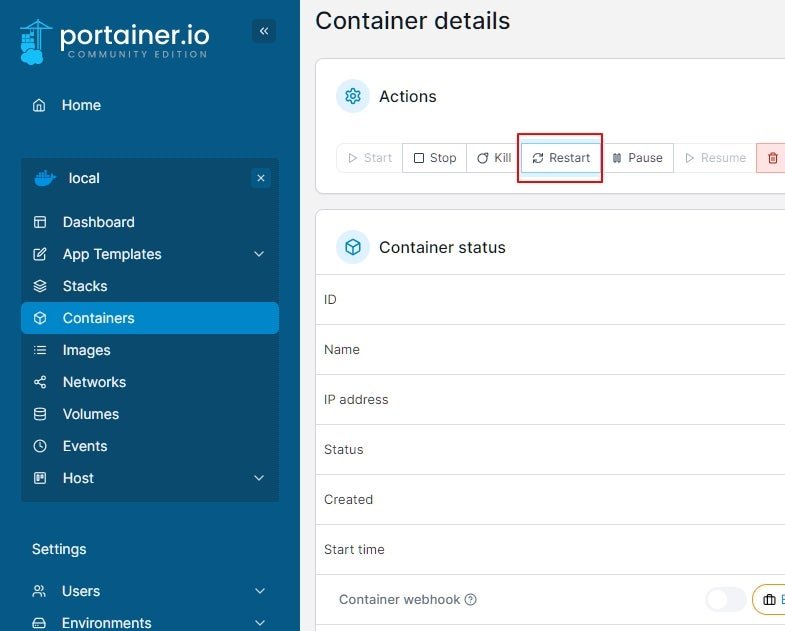
Task: Click the Docker whale local environment icon
Action: (45, 178)
